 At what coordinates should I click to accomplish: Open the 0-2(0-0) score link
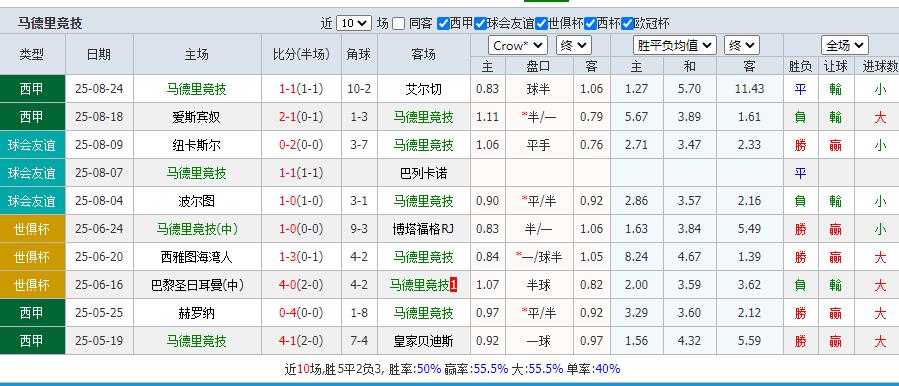(x=301, y=145)
